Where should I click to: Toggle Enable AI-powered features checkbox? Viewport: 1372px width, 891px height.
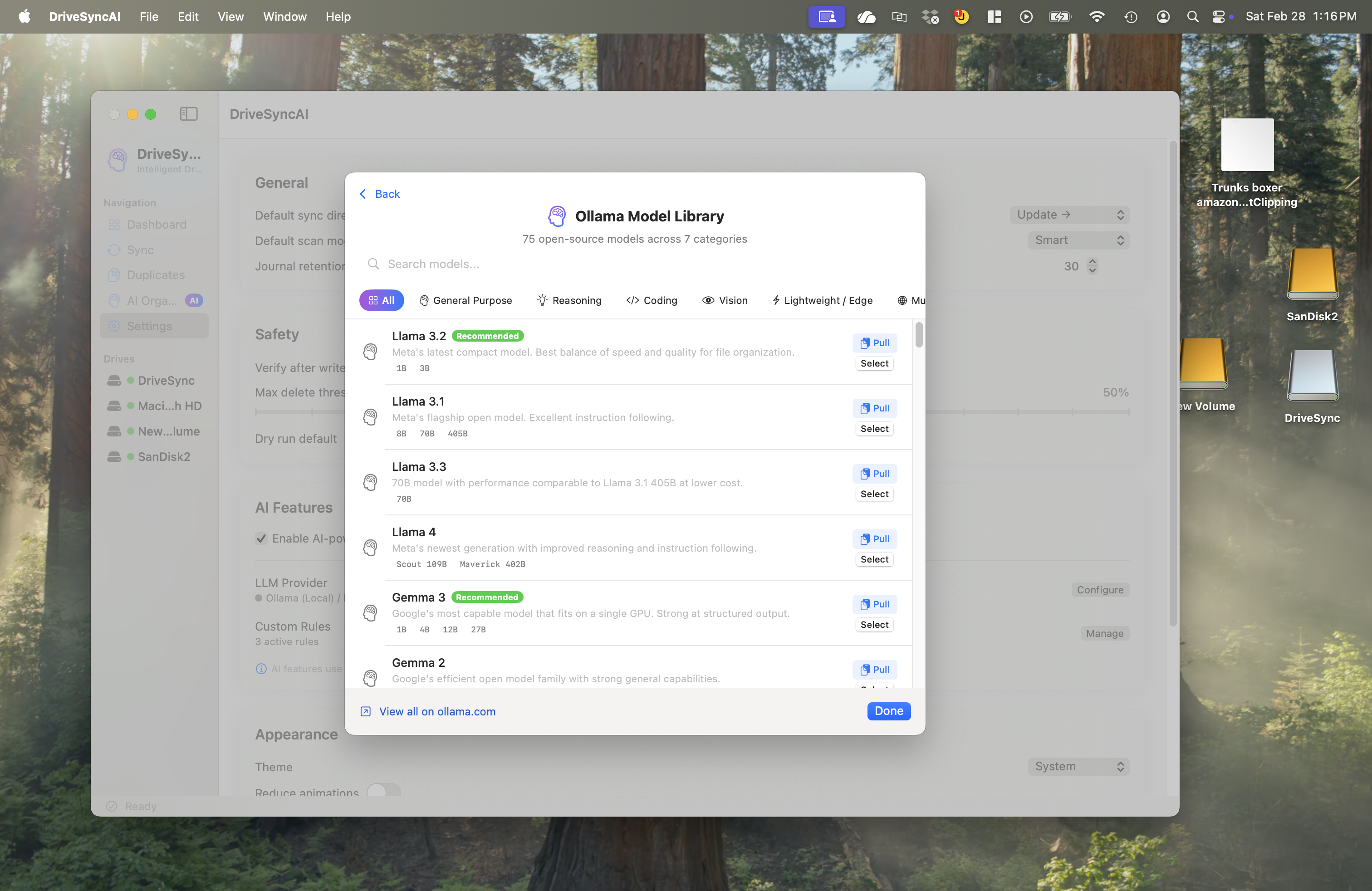(261, 539)
